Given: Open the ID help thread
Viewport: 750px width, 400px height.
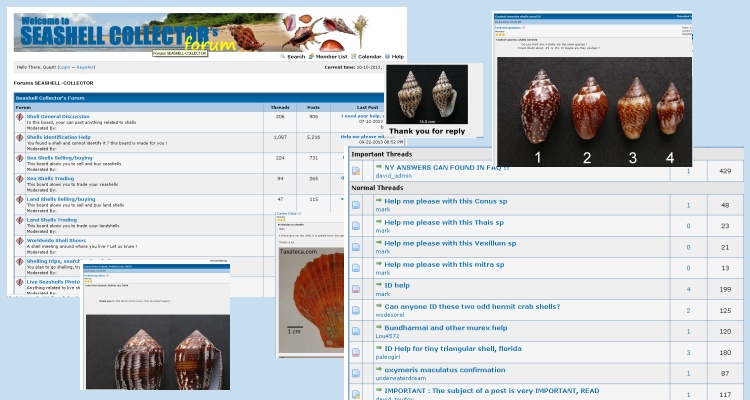Looking at the screenshot, I should [x=397, y=285].
